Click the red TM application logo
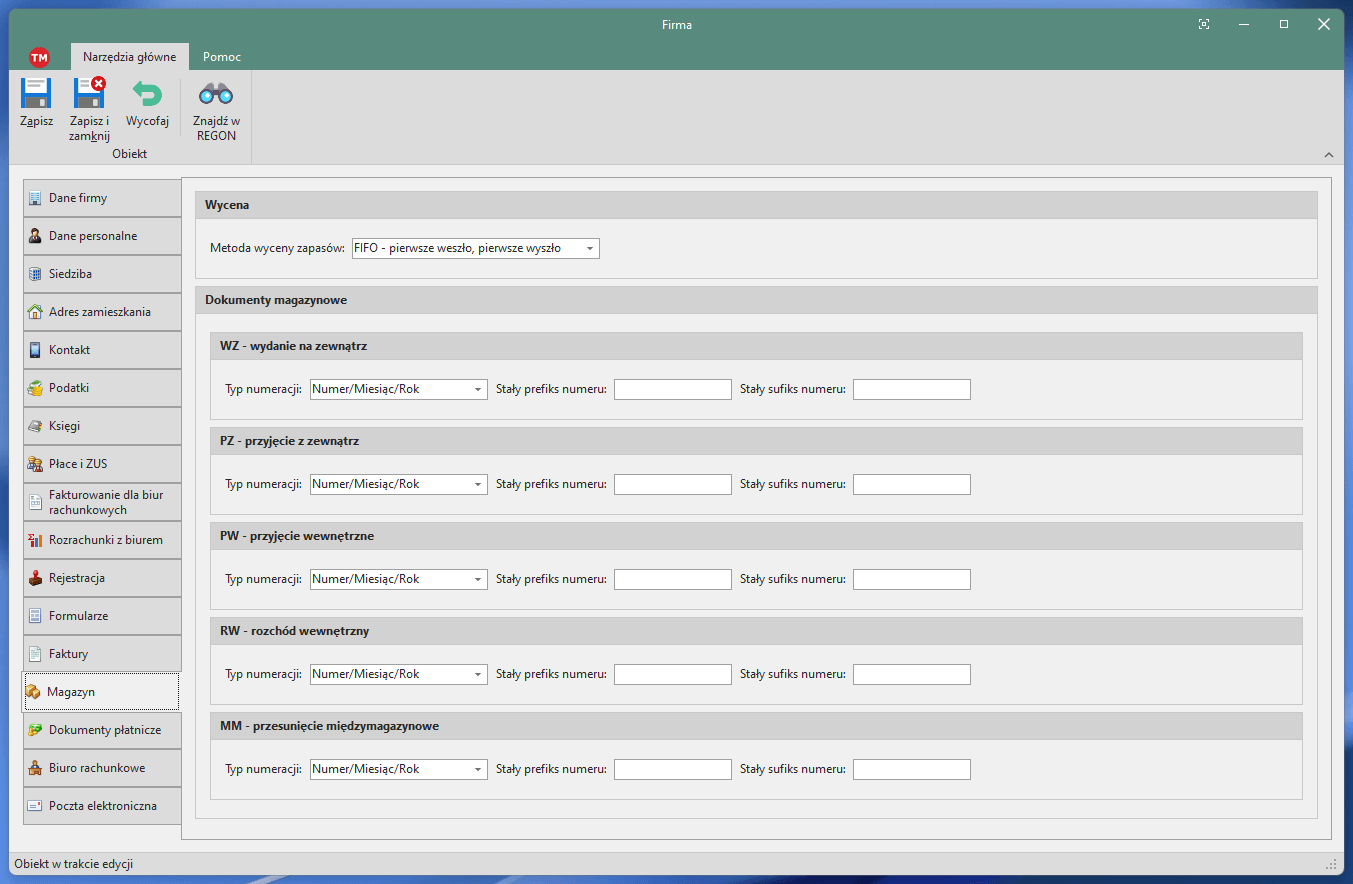Screen dimensions: 1353x884 pos(39,57)
